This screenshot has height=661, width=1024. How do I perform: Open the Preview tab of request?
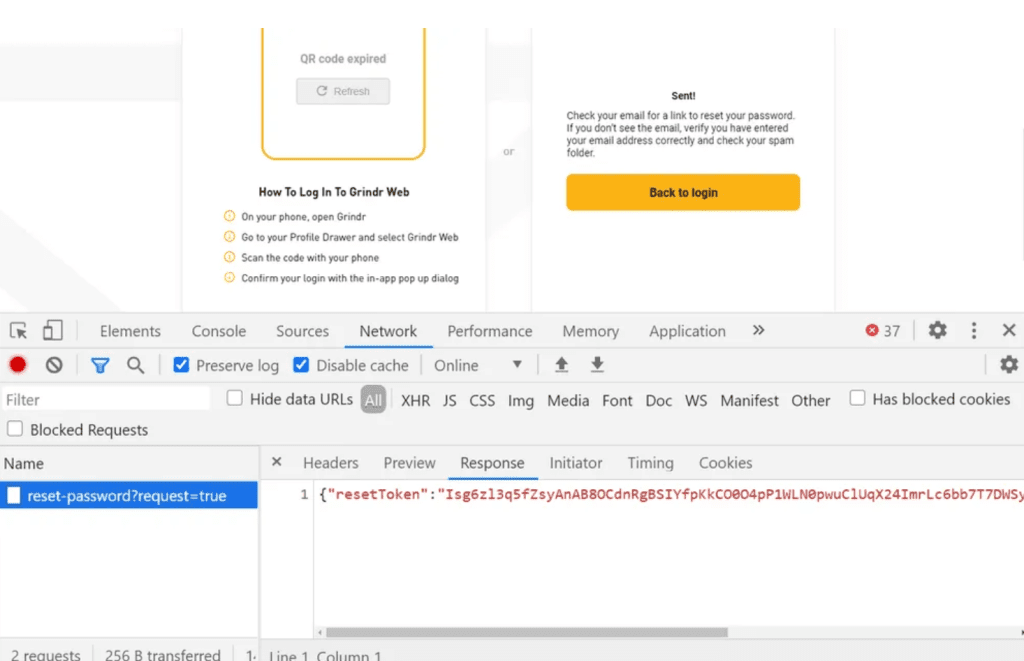409,462
